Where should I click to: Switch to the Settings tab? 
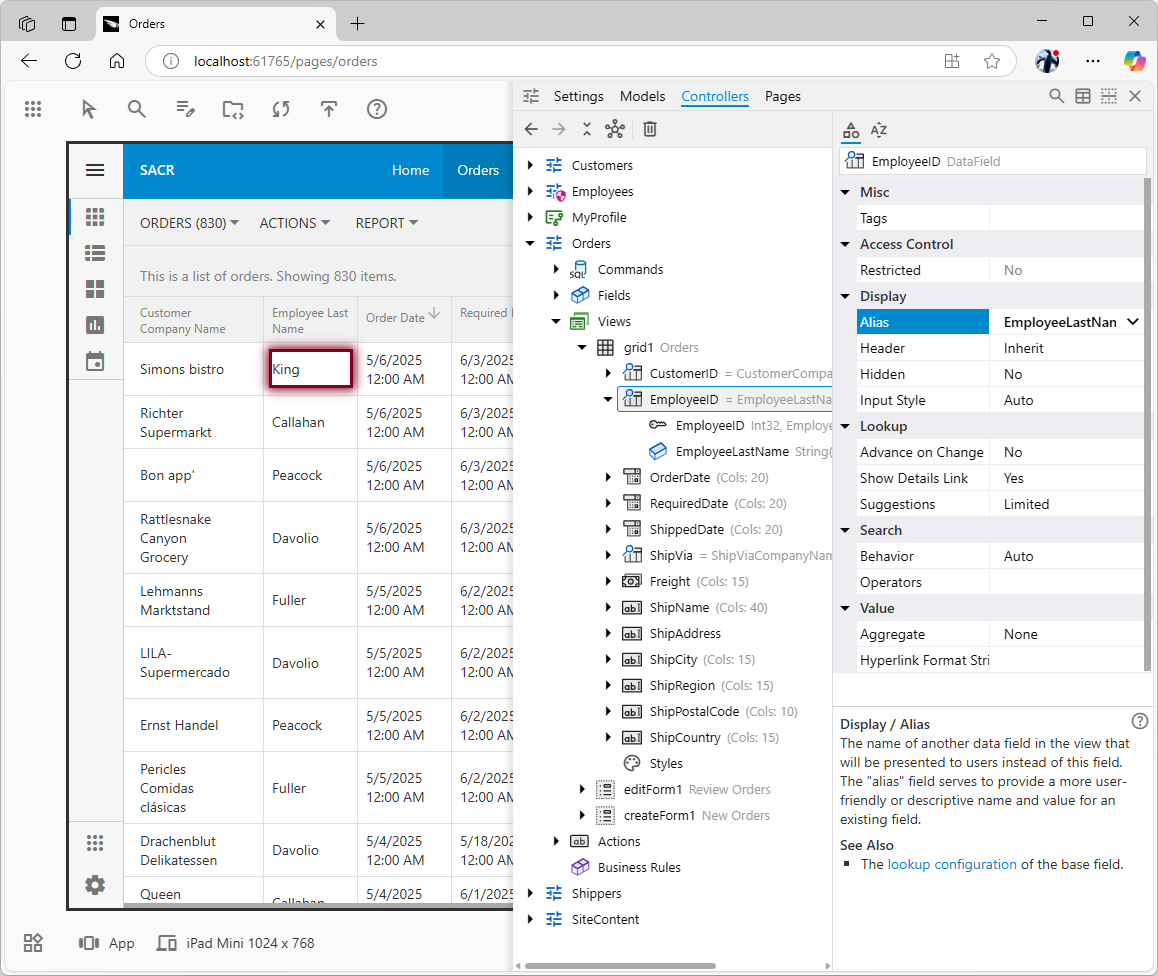coord(578,96)
